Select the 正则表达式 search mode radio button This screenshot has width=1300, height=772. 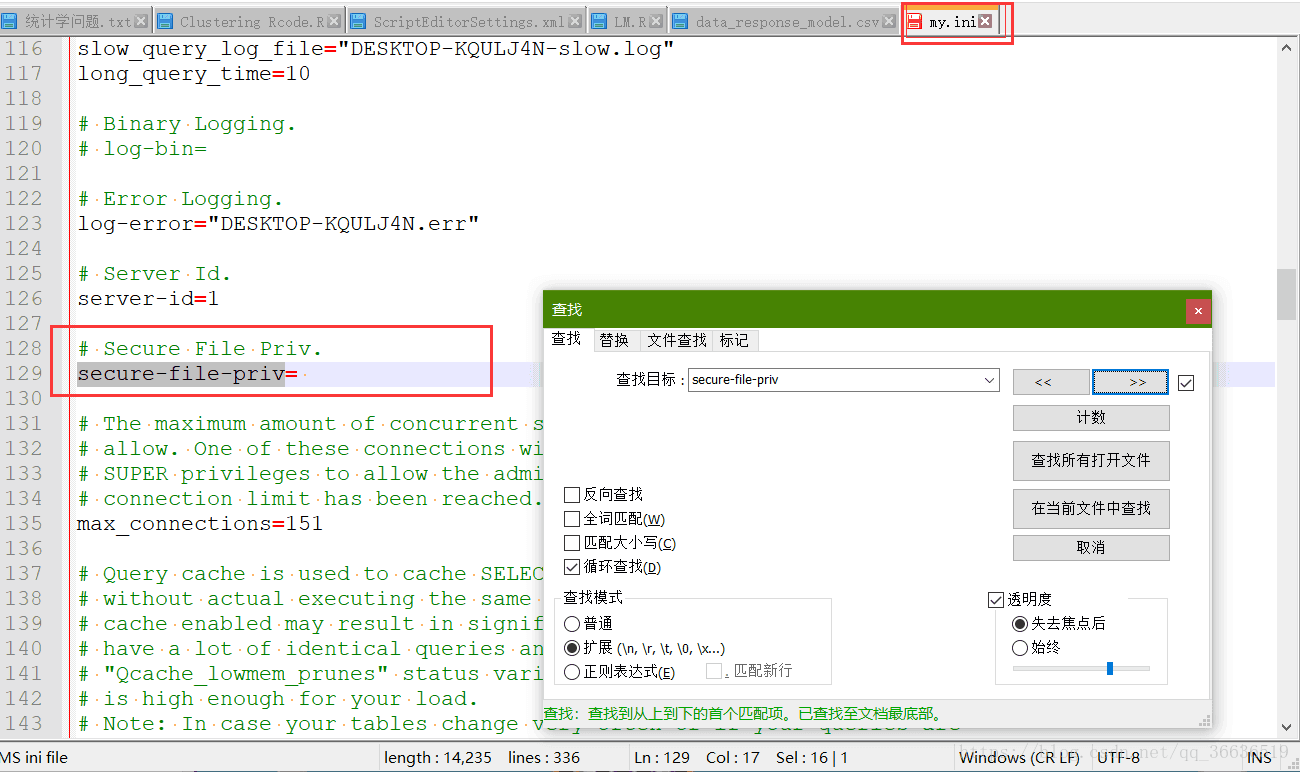(x=572, y=672)
